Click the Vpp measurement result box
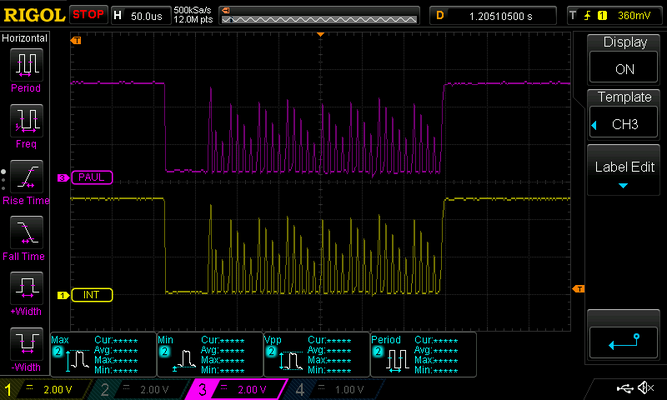Screen dimensions: 667x400 [x=315, y=354]
